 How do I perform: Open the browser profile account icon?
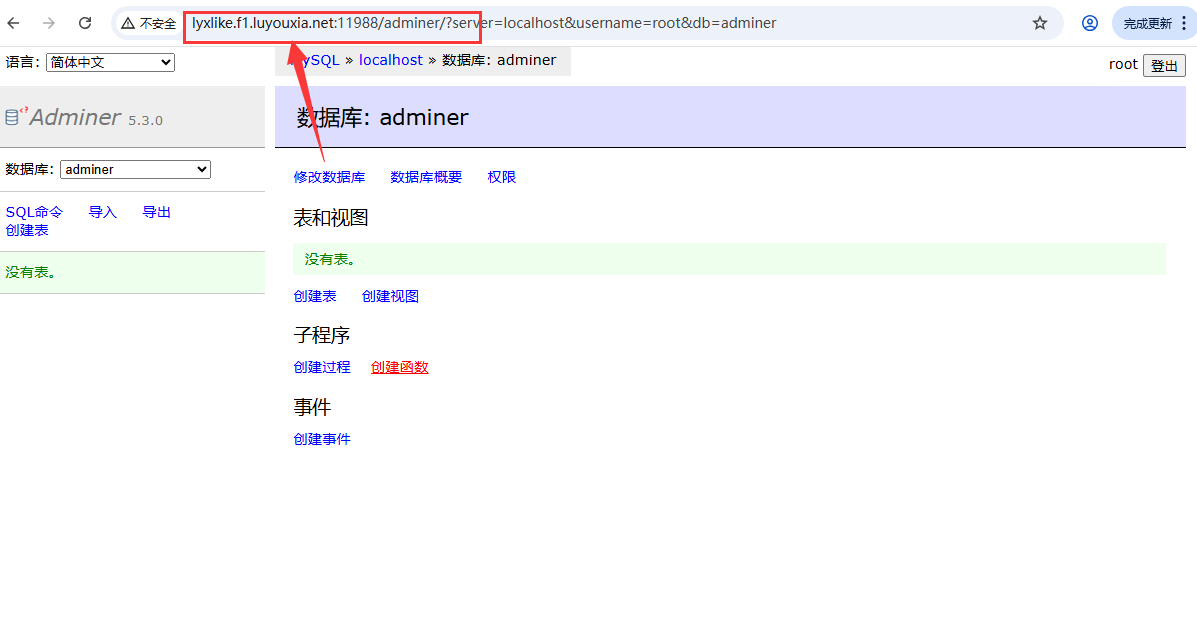click(1089, 22)
